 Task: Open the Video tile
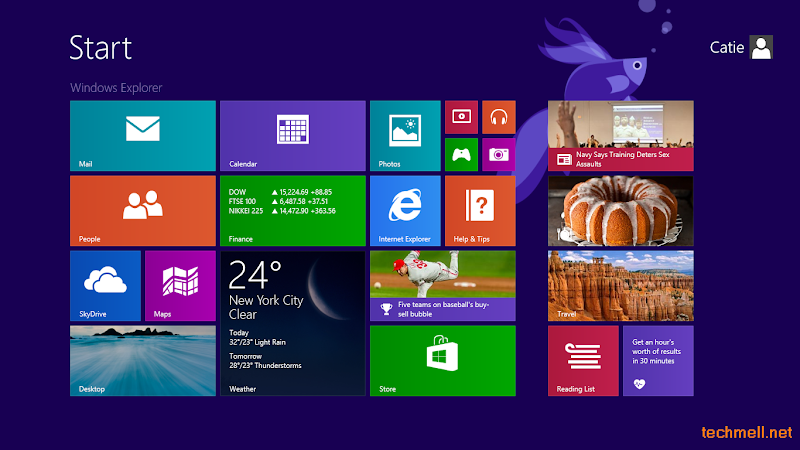coord(461,117)
